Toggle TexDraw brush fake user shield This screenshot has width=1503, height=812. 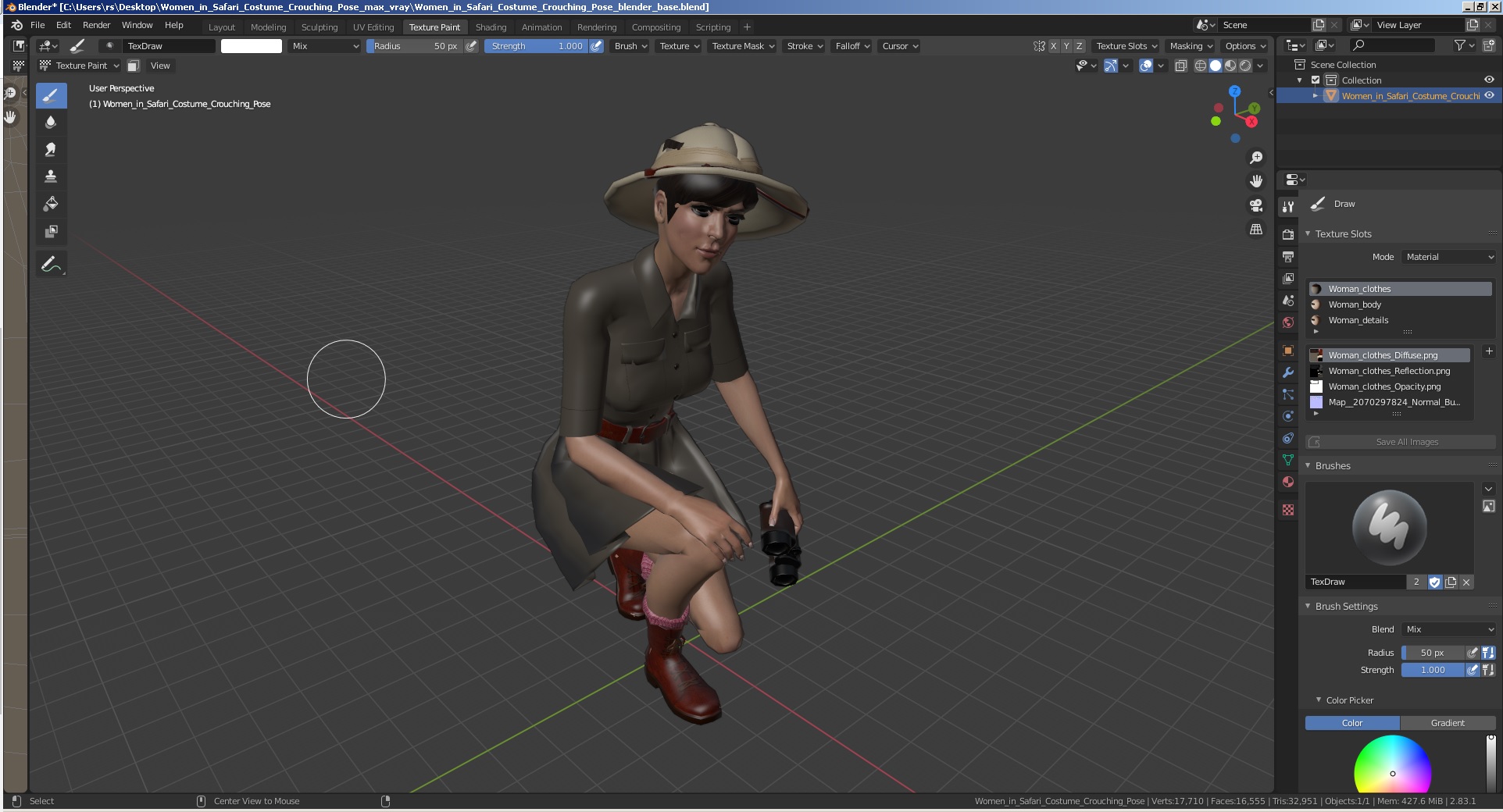coord(1435,582)
